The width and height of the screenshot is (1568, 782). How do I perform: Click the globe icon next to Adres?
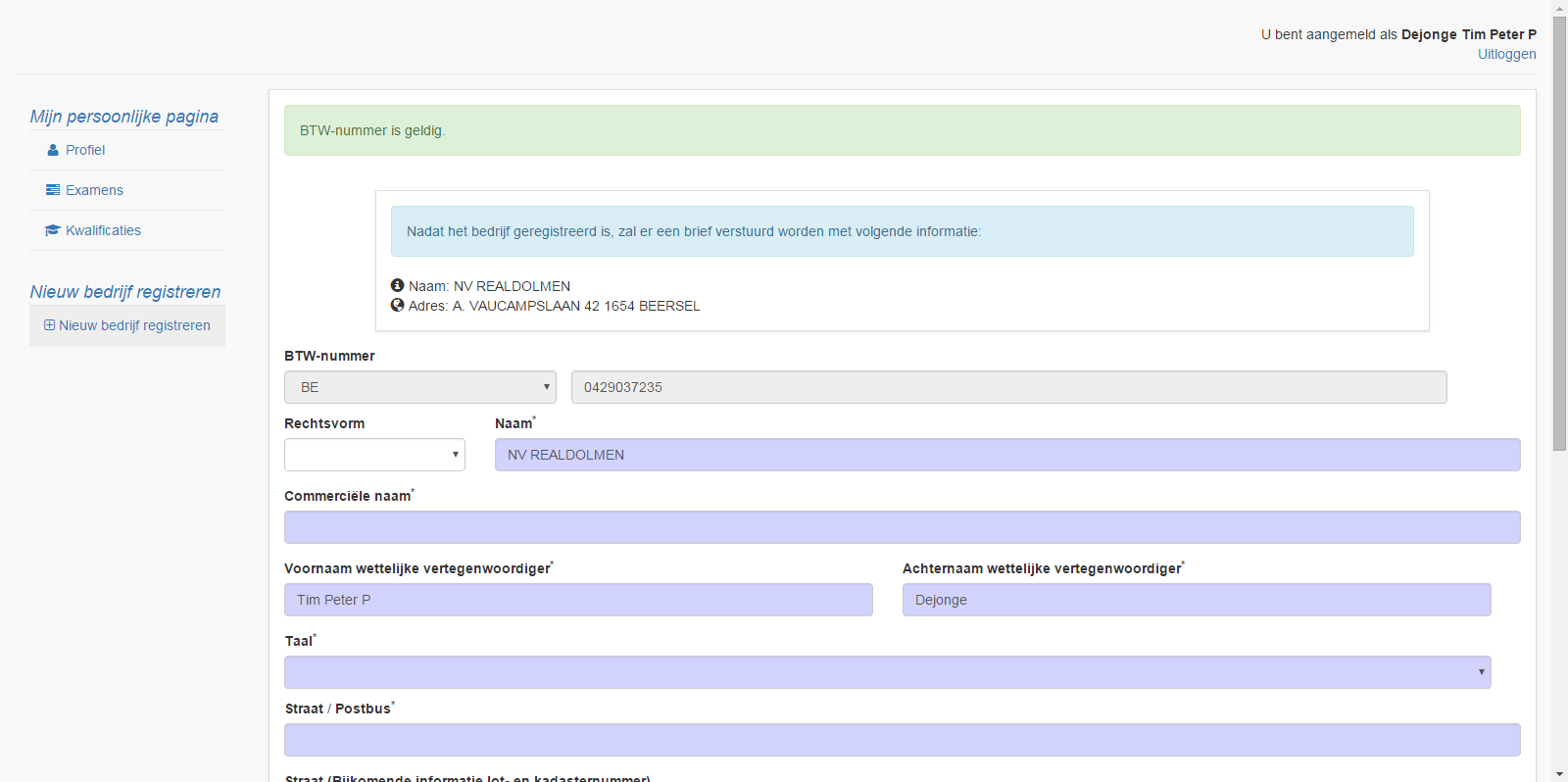(x=397, y=305)
